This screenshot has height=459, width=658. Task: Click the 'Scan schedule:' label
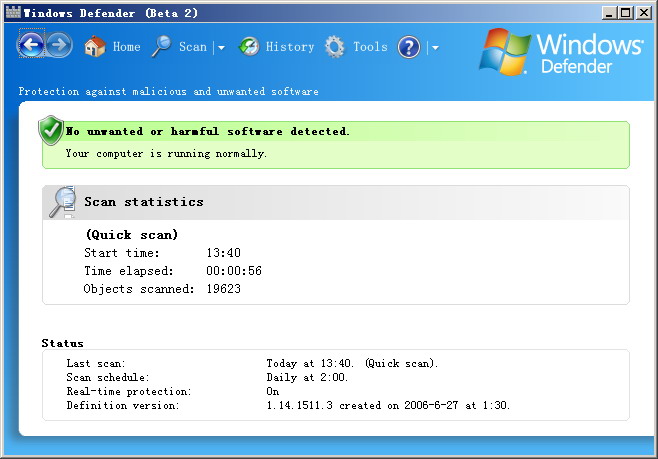(x=108, y=377)
